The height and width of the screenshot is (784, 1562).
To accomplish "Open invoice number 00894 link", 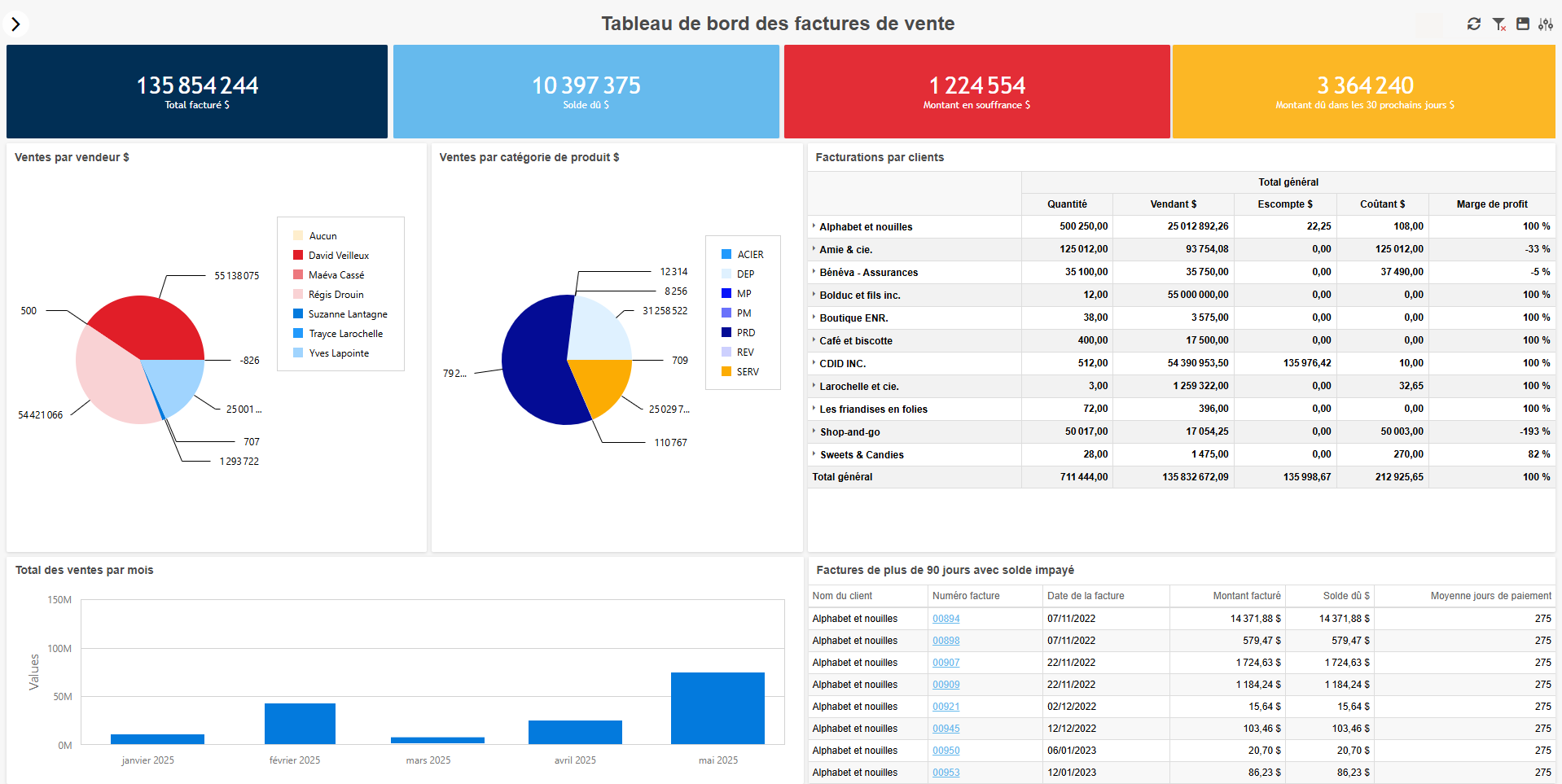I will pyautogui.click(x=946, y=619).
